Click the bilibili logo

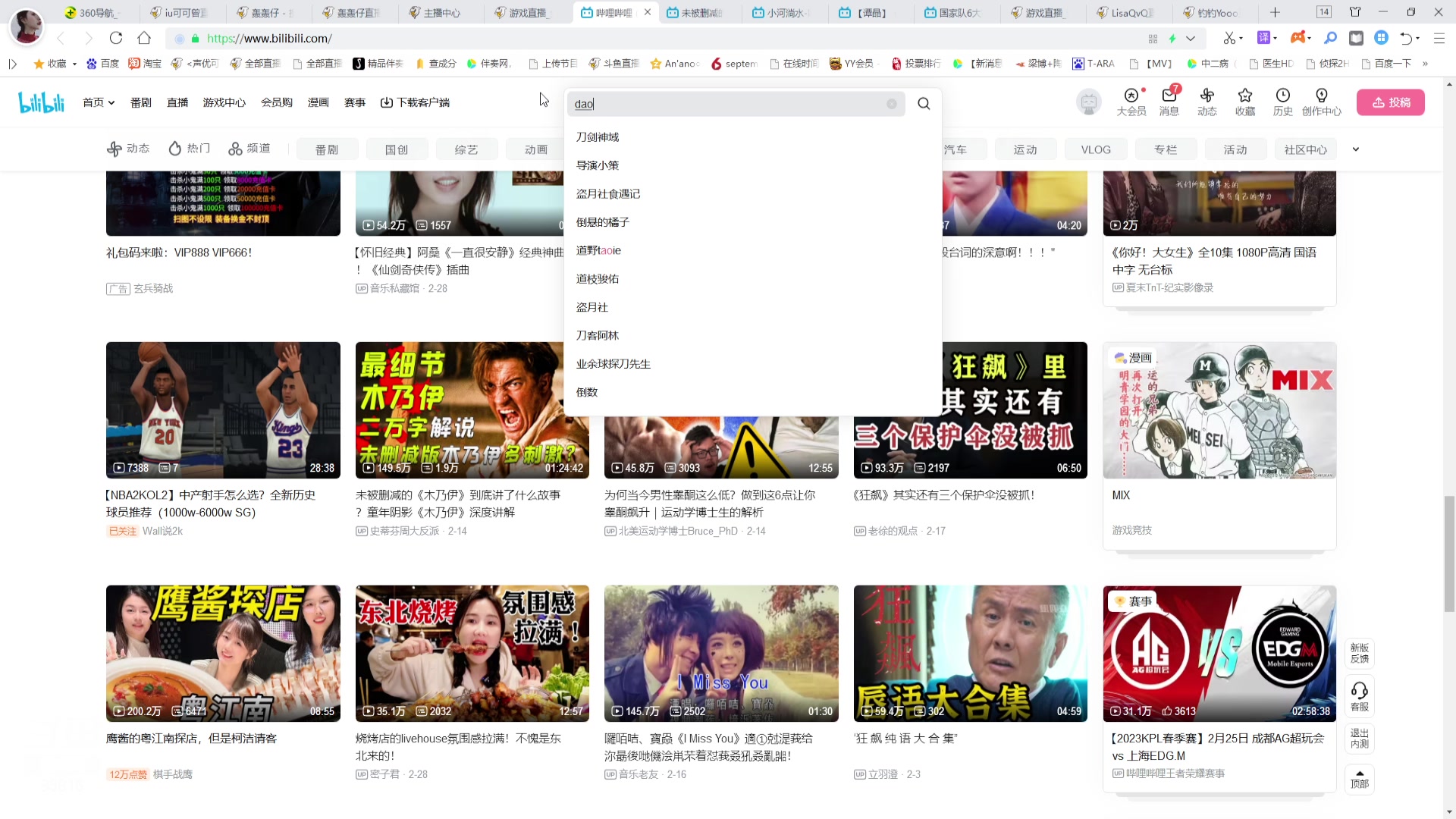42,102
